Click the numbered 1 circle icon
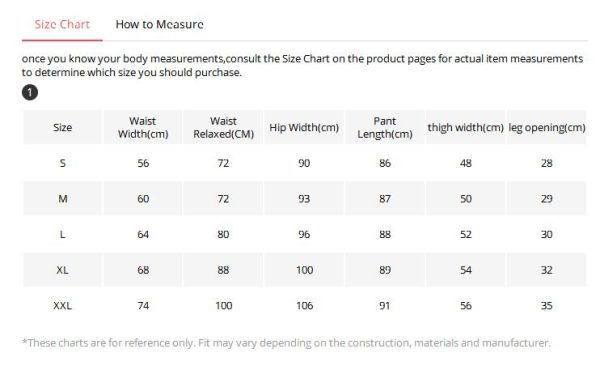 (x=30, y=93)
